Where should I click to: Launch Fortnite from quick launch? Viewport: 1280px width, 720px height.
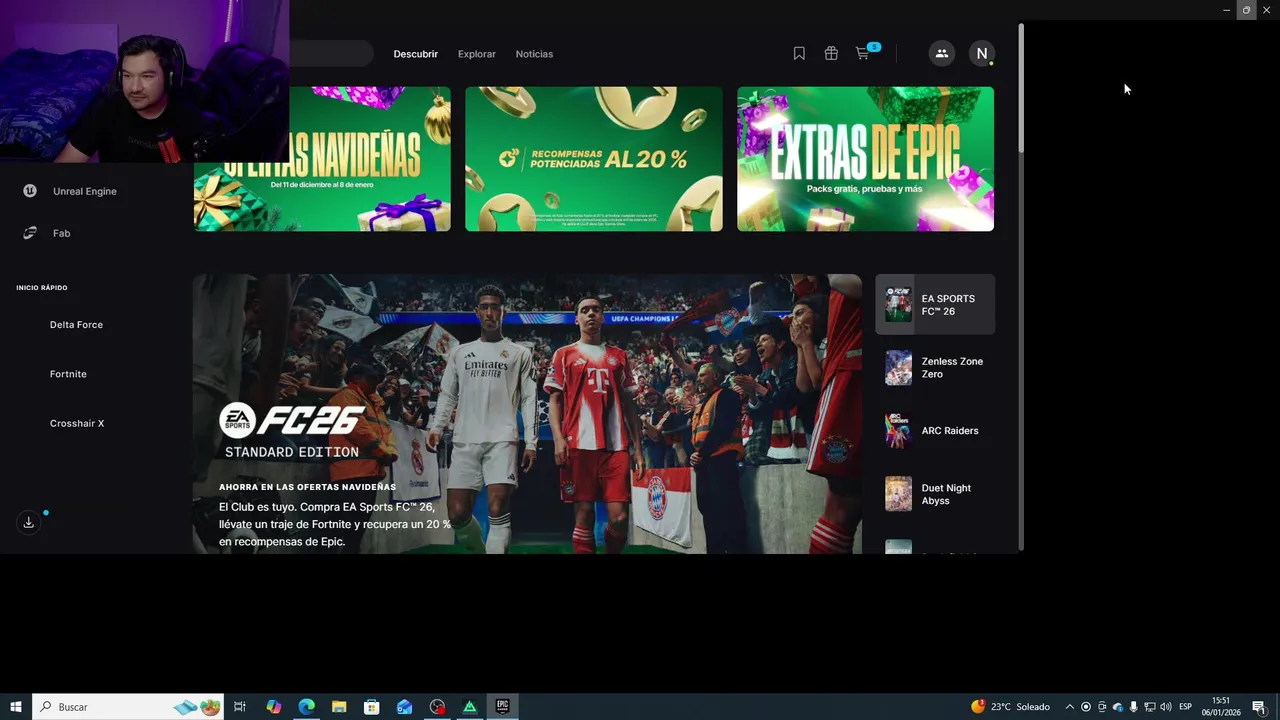[x=68, y=374]
